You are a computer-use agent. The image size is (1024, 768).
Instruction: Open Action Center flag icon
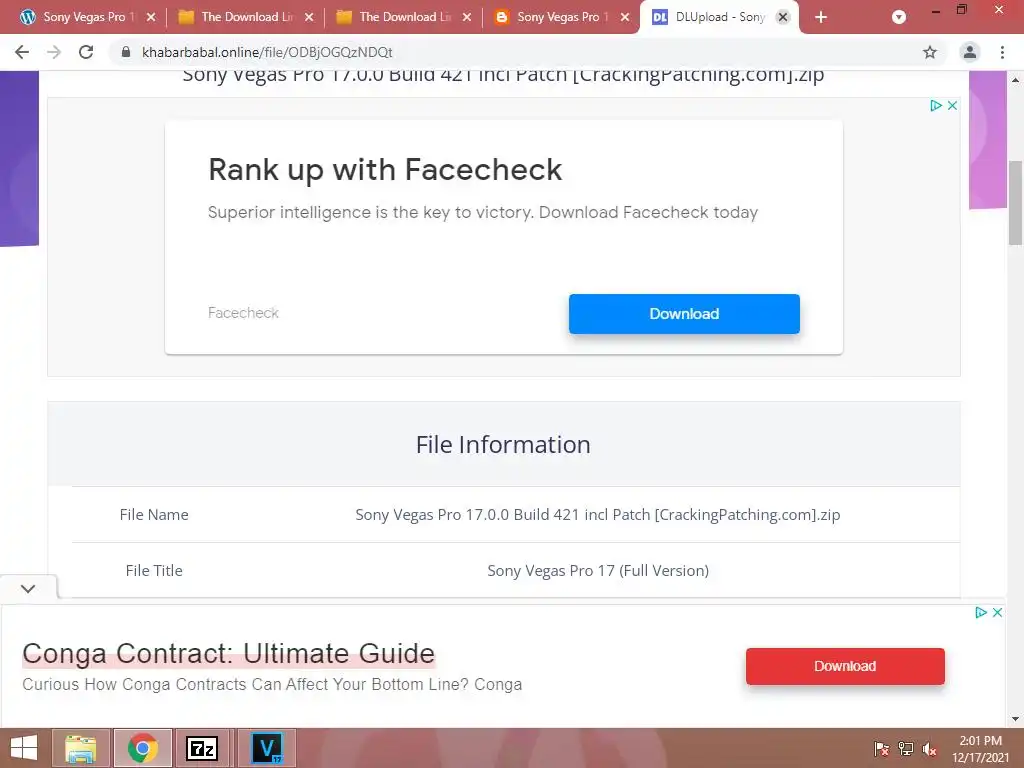(881, 748)
